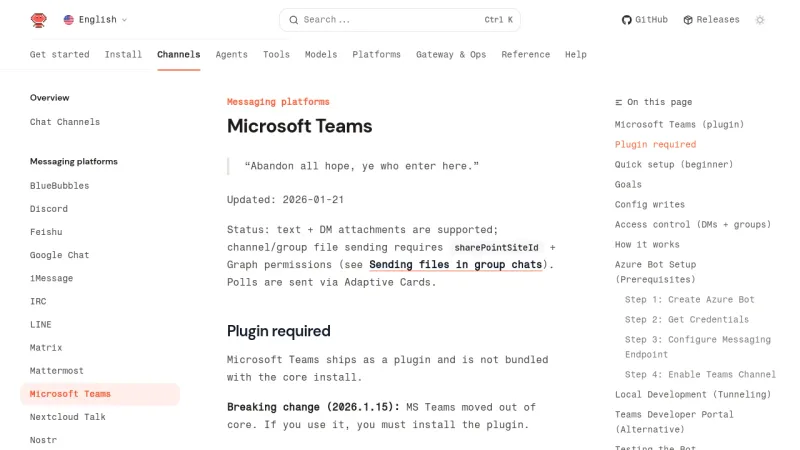Open the Mattermost sidebar page
The image size is (800, 450).
point(57,370)
